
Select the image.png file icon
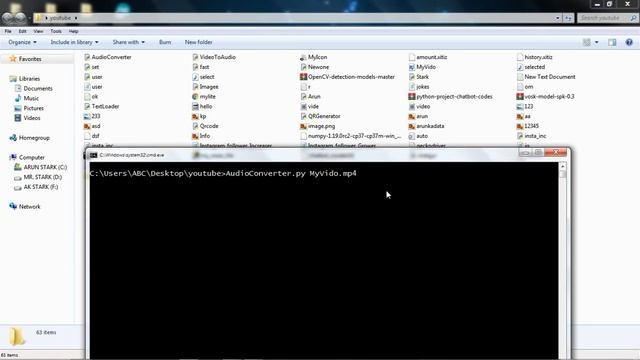tap(303, 126)
